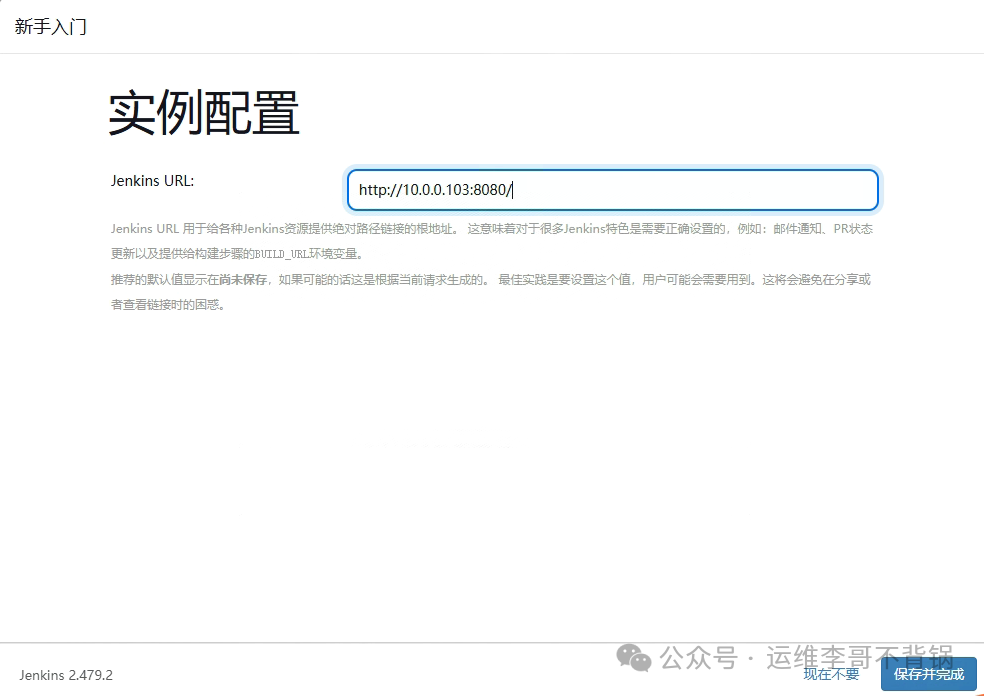Click the 现在不要 link
984x696 pixels.
pyautogui.click(x=832, y=674)
